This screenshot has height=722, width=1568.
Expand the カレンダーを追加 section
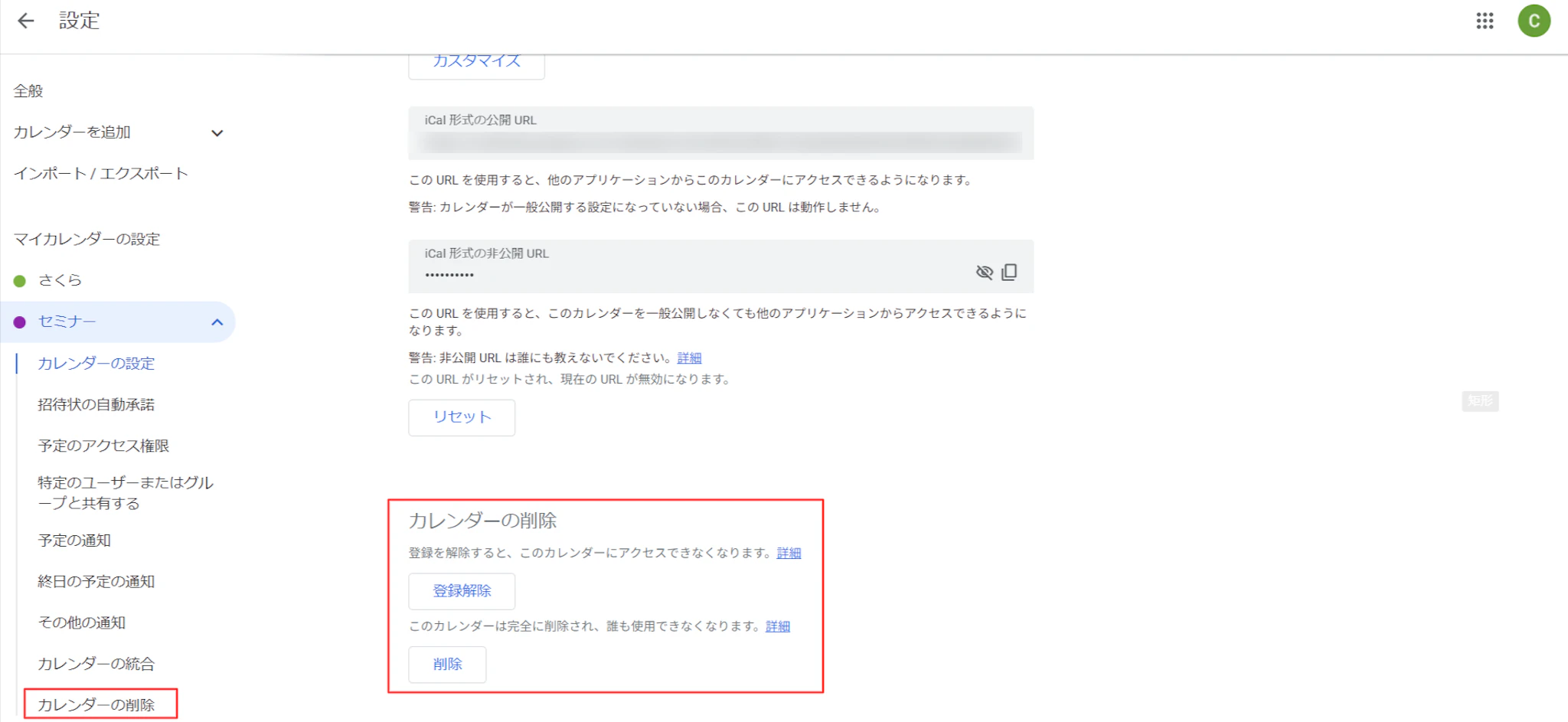coord(217,133)
